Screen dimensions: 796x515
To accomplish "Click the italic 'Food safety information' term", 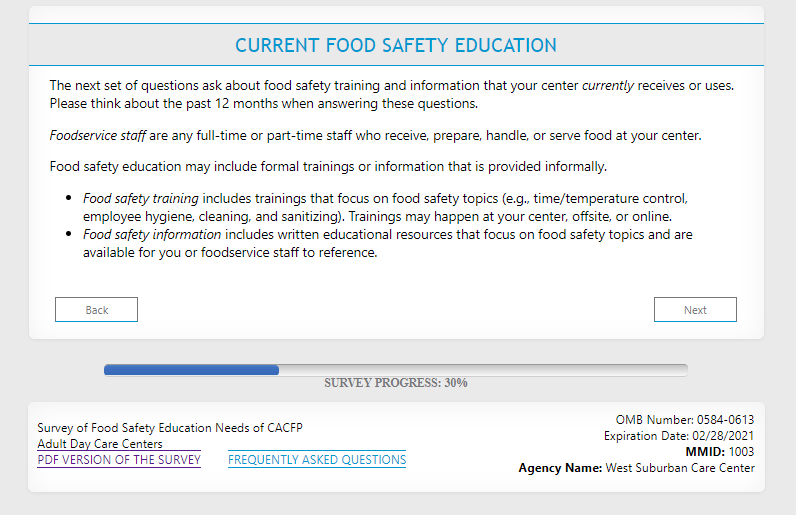I will tap(152, 235).
